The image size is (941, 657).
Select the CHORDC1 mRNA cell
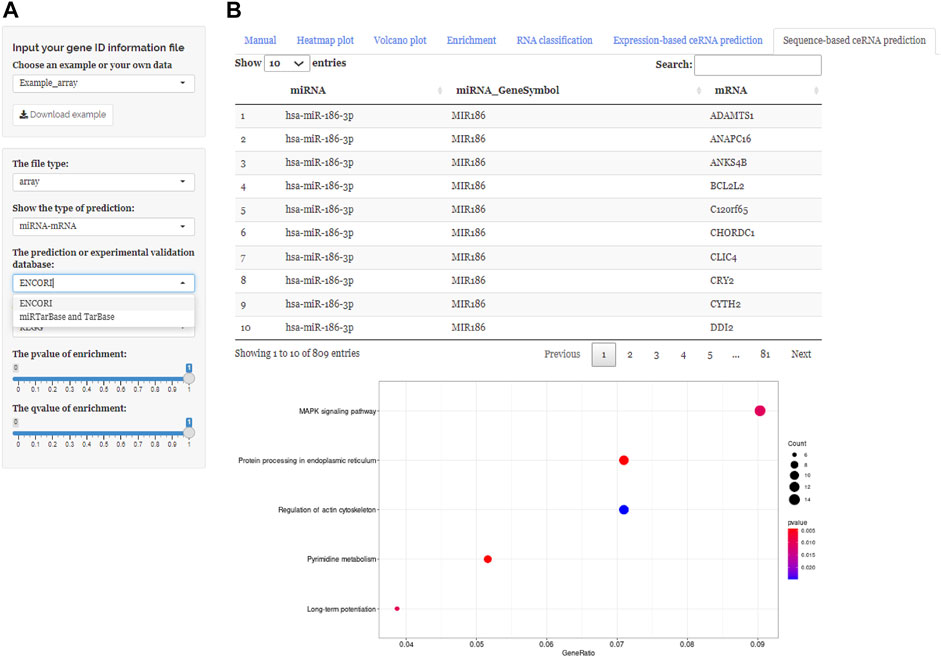click(732, 233)
